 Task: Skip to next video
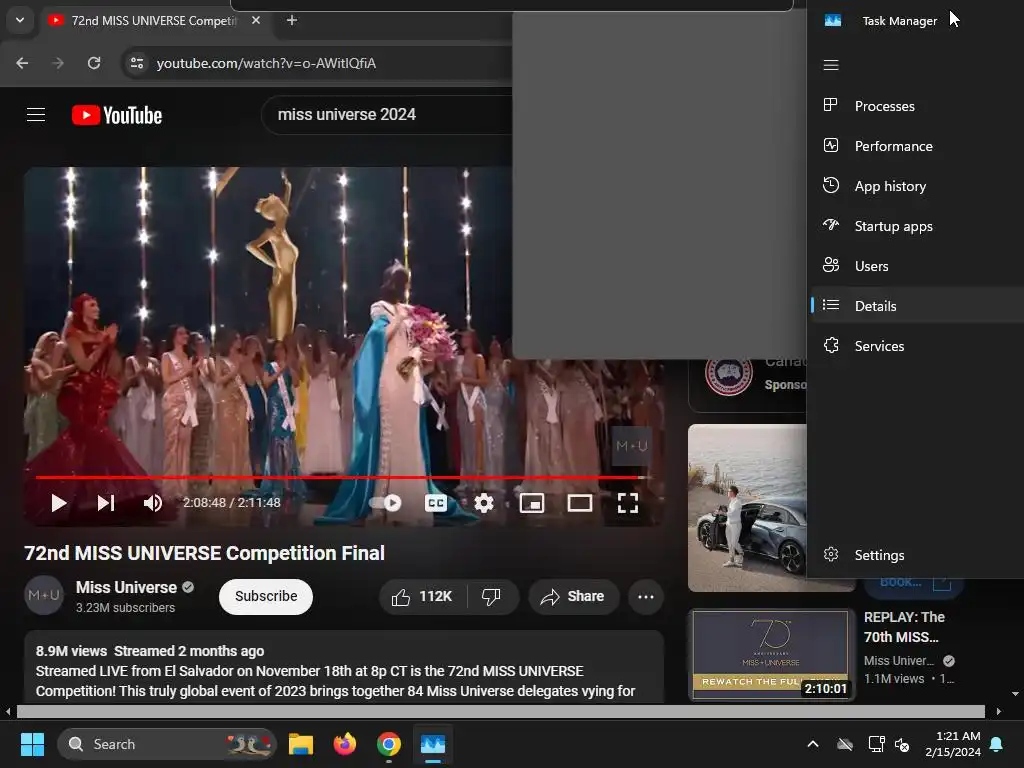pos(106,503)
